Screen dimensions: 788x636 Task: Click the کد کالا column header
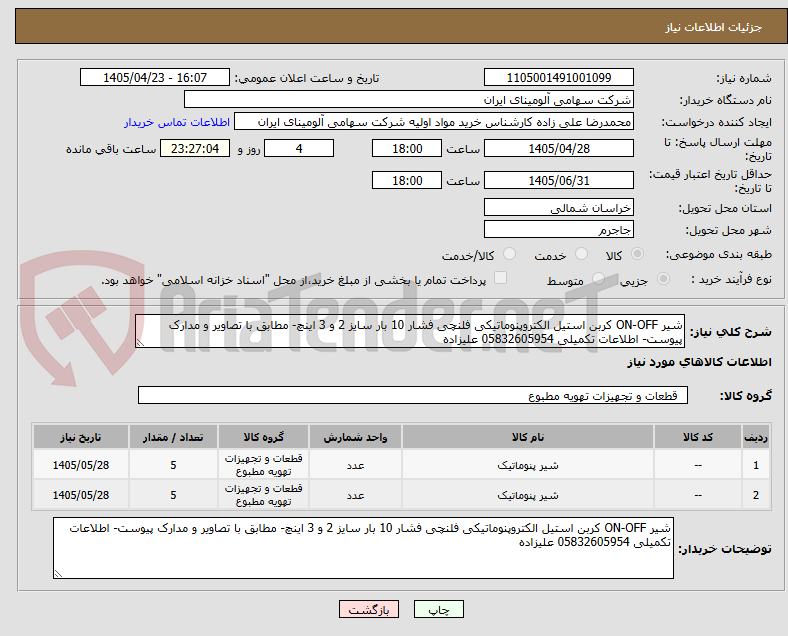pyautogui.click(x=698, y=437)
